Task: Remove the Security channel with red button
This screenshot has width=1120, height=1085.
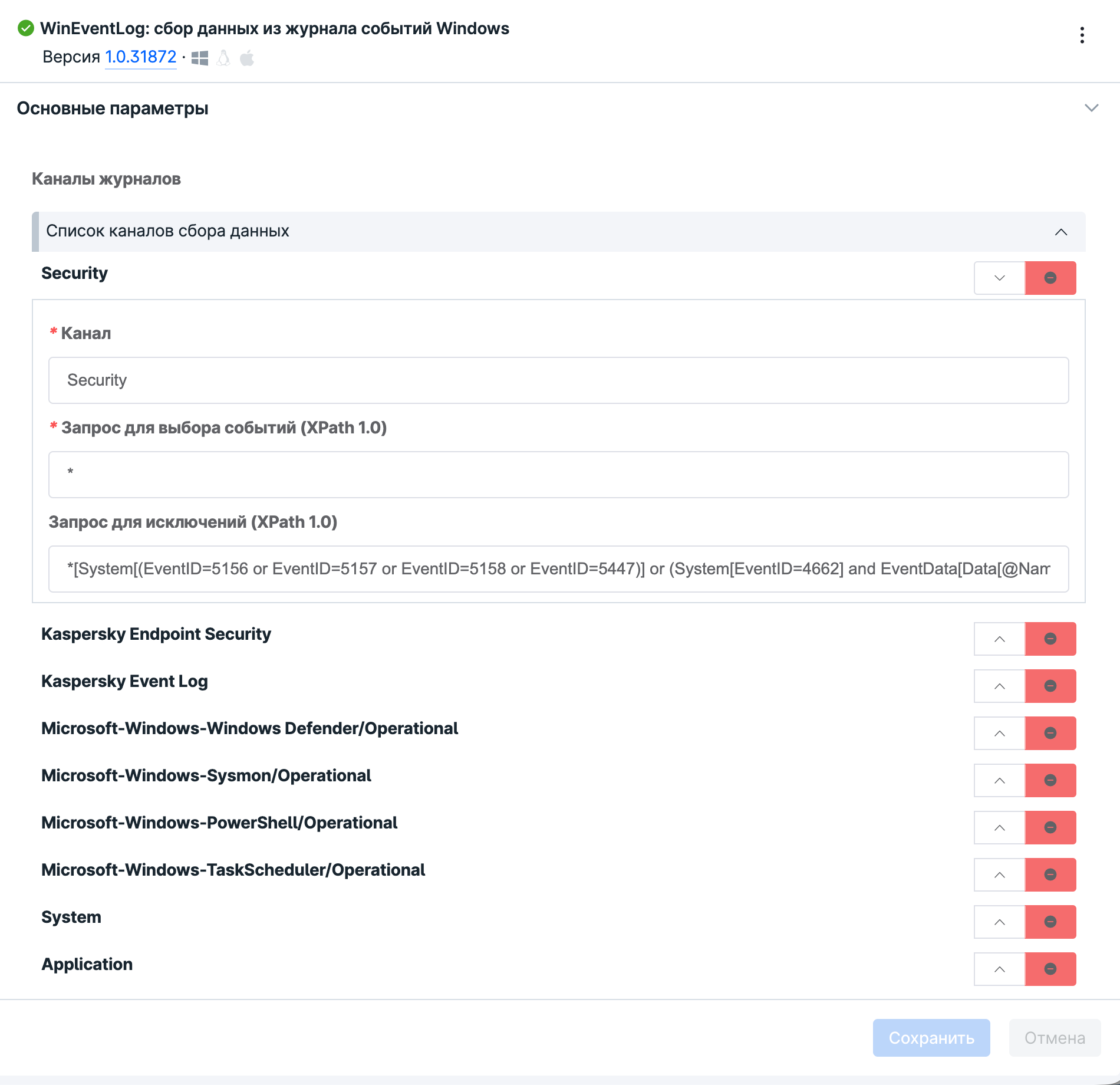Action: [1050, 278]
